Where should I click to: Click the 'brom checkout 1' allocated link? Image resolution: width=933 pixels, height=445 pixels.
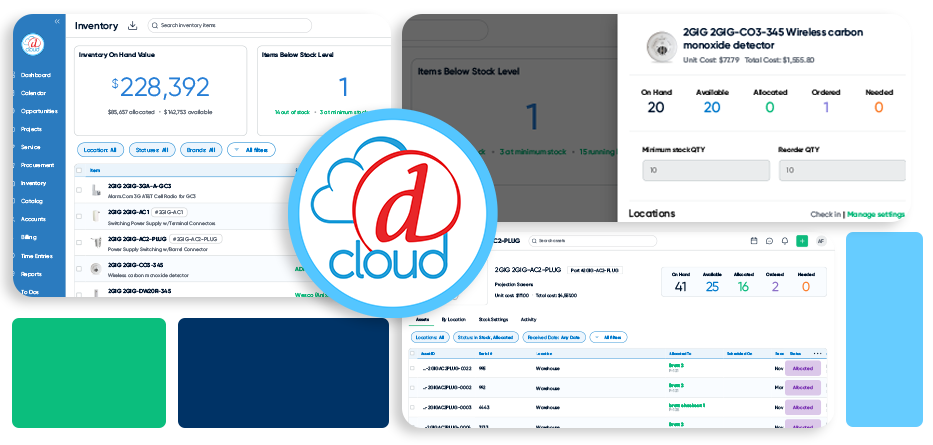click(x=687, y=405)
